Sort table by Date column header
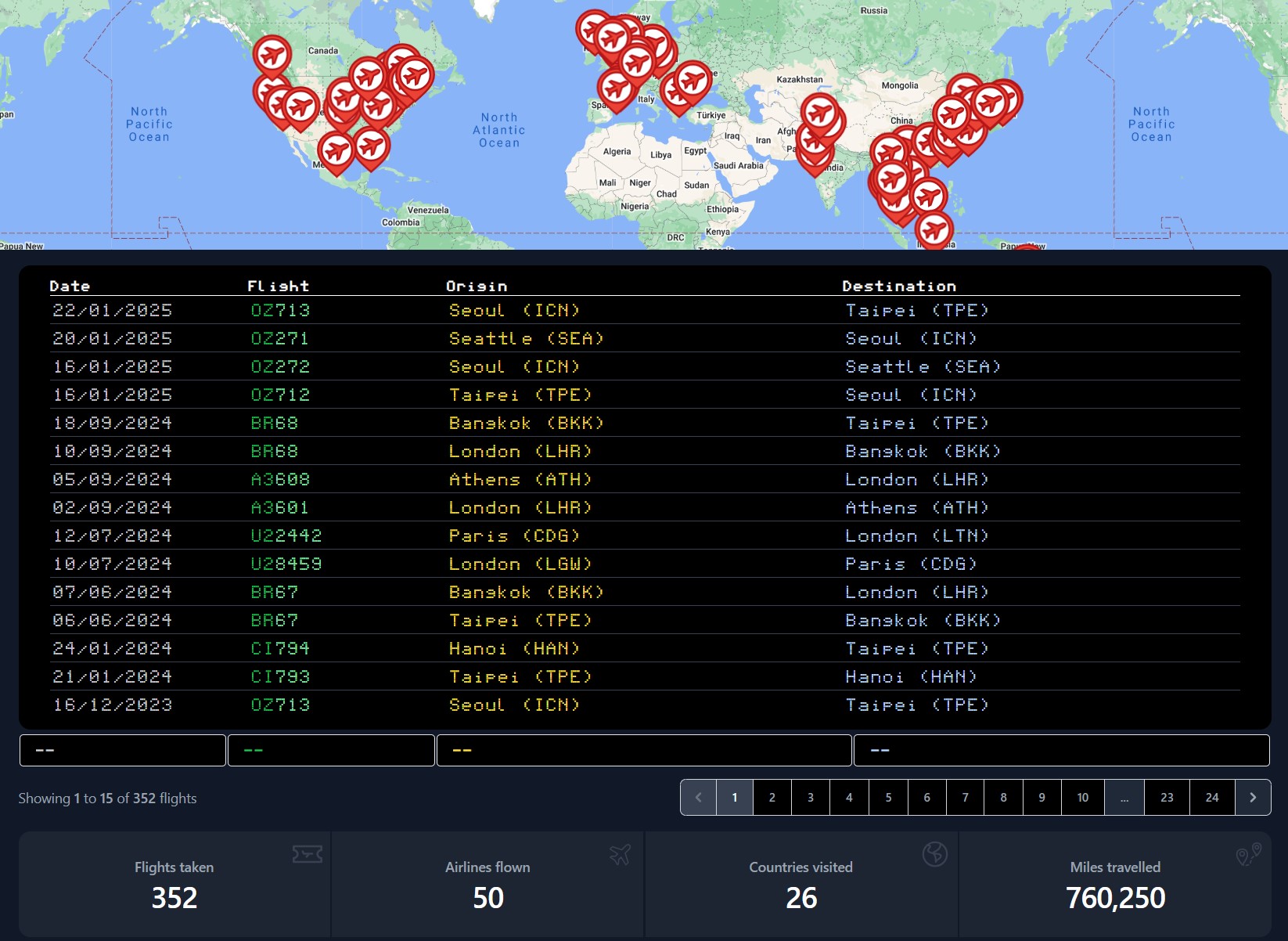Viewport: 1288px width, 941px height. 70,286
